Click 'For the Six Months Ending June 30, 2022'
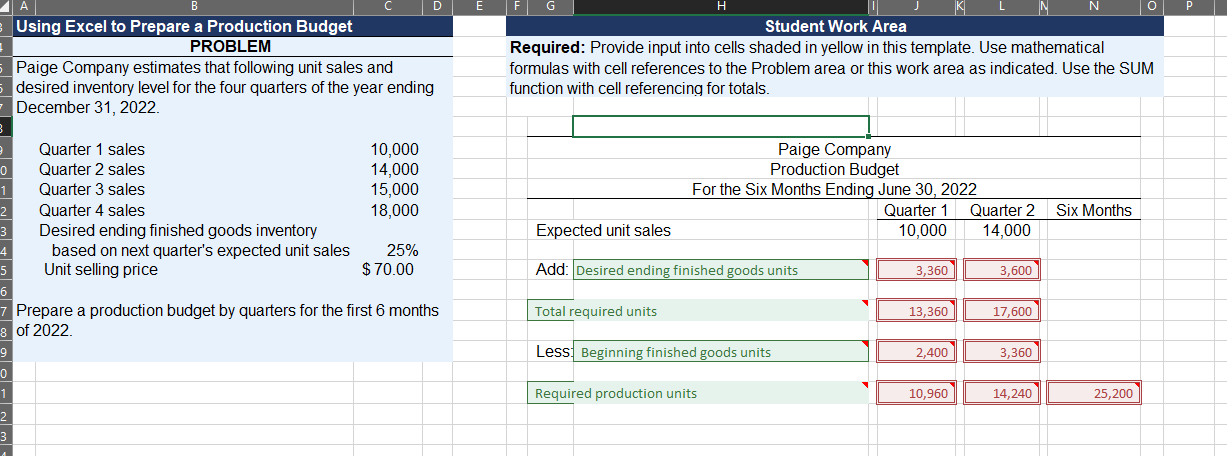Image resolution: width=1227 pixels, height=456 pixels. [x=834, y=189]
